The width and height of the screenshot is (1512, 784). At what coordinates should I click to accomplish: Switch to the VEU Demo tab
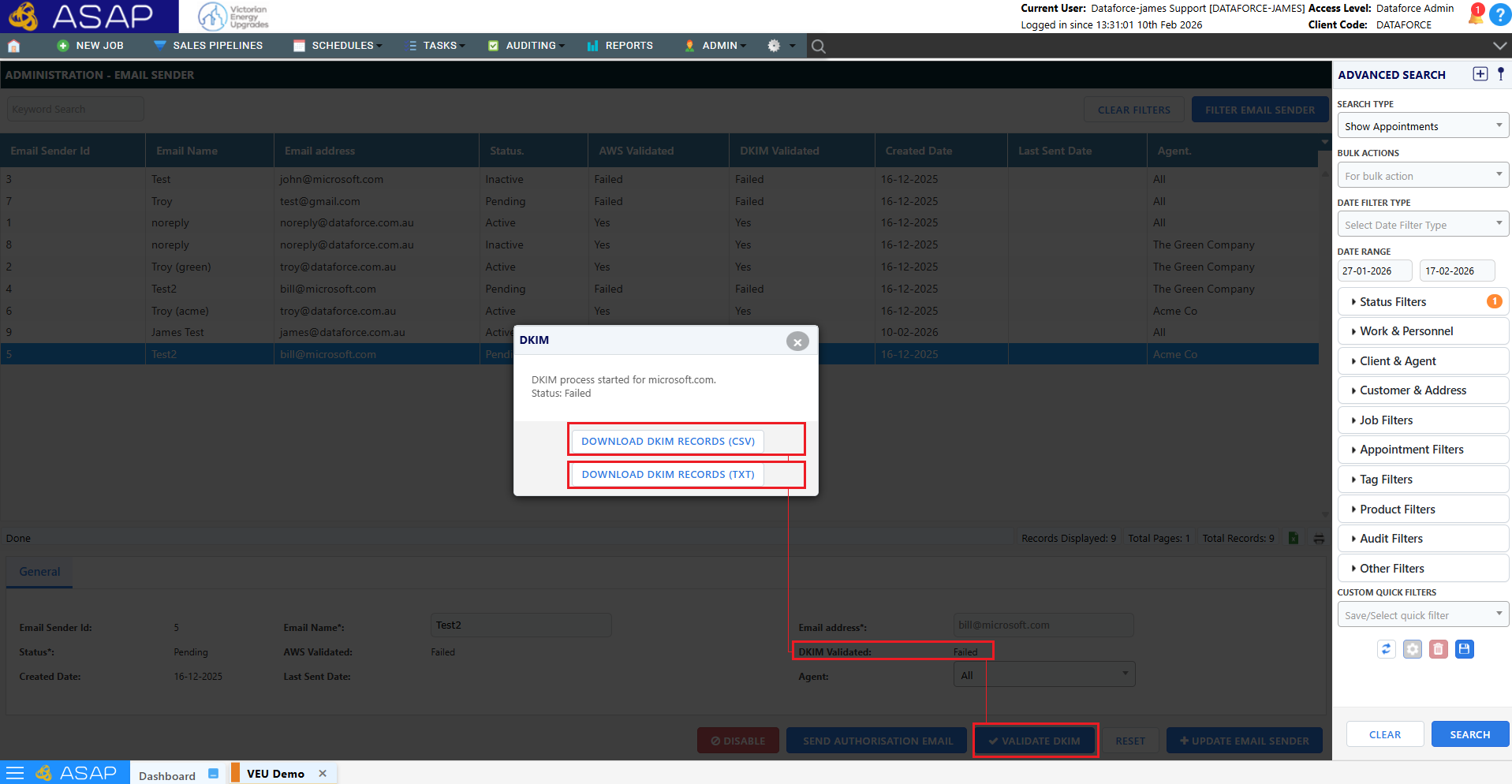tap(276, 774)
